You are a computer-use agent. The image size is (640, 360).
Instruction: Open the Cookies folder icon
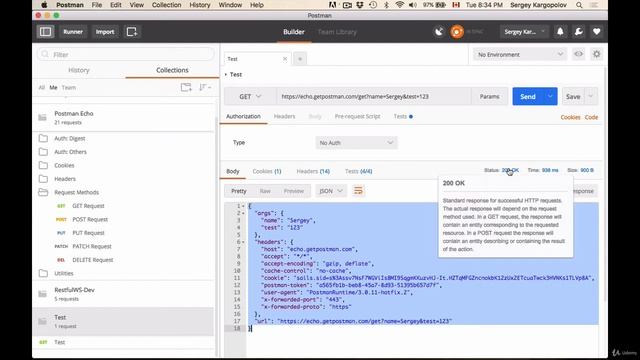click(x=43, y=165)
